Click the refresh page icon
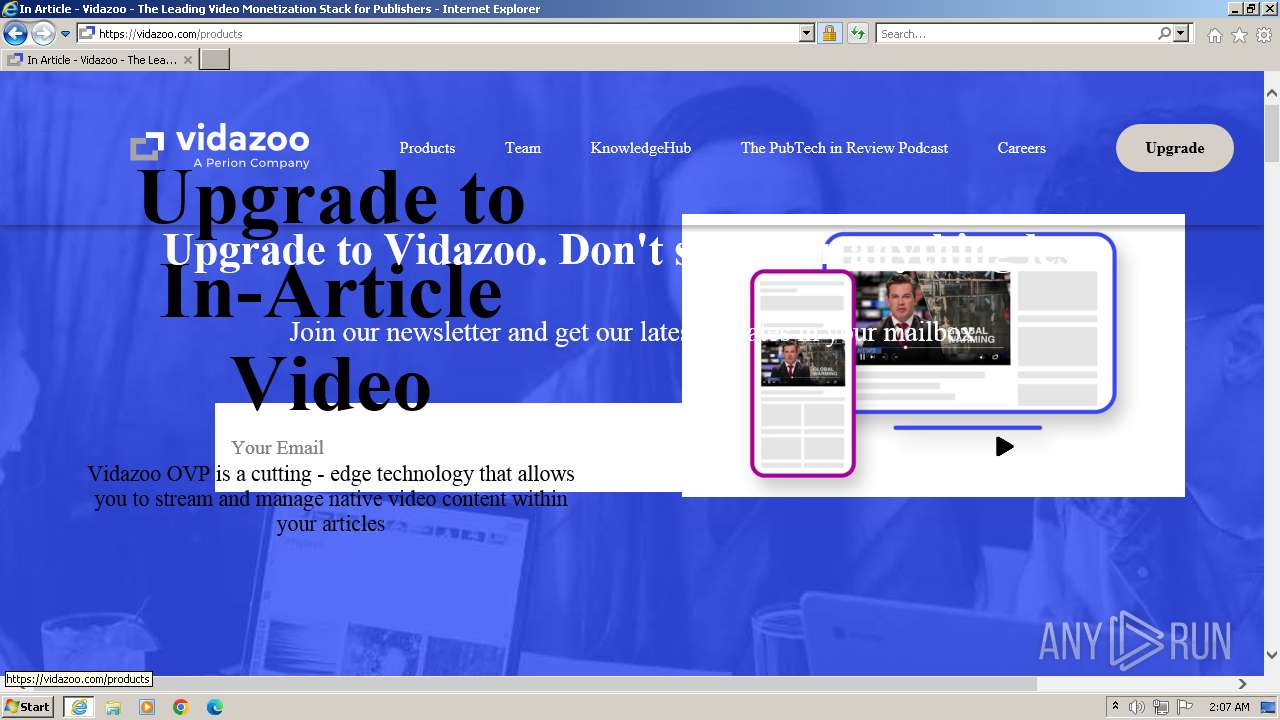Image resolution: width=1280 pixels, height=720 pixels. tap(858, 34)
